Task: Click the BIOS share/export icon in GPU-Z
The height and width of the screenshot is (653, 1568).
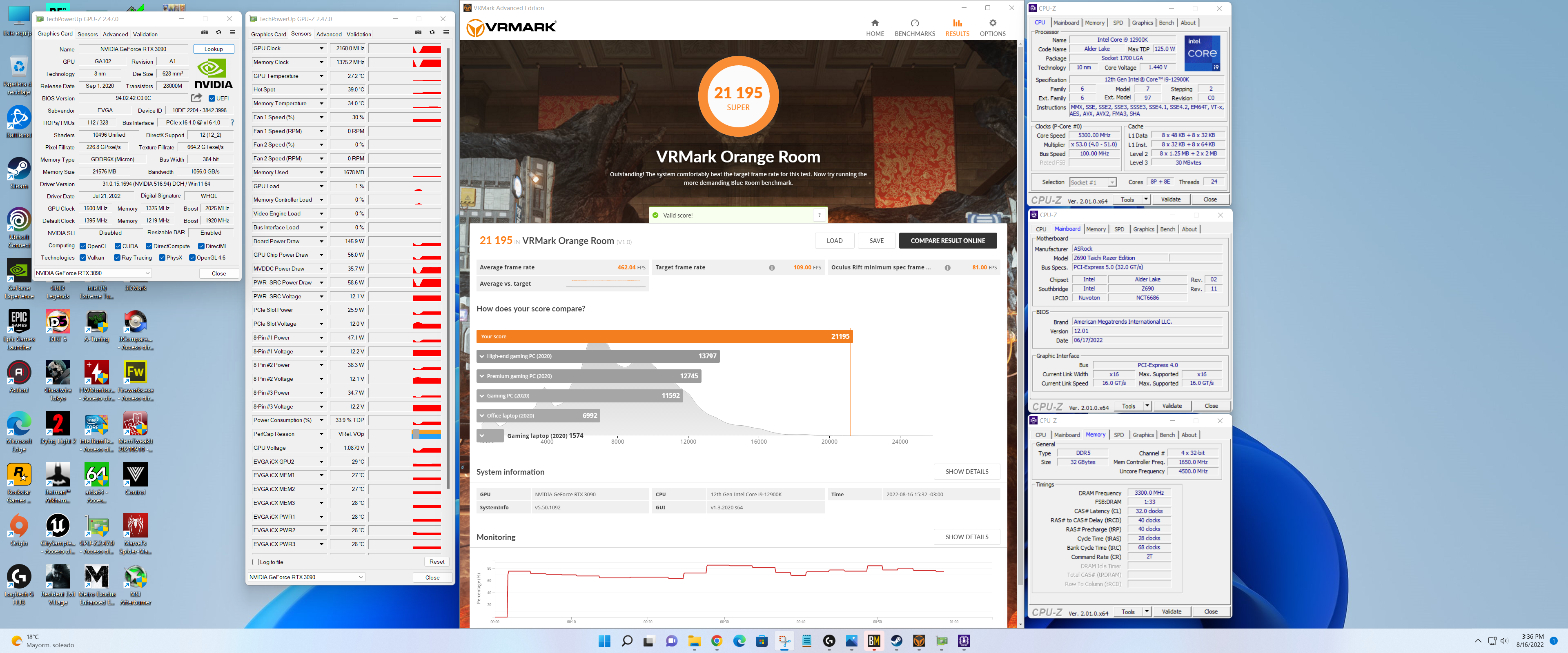Action: pyautogui.click(x=196, y=98)
